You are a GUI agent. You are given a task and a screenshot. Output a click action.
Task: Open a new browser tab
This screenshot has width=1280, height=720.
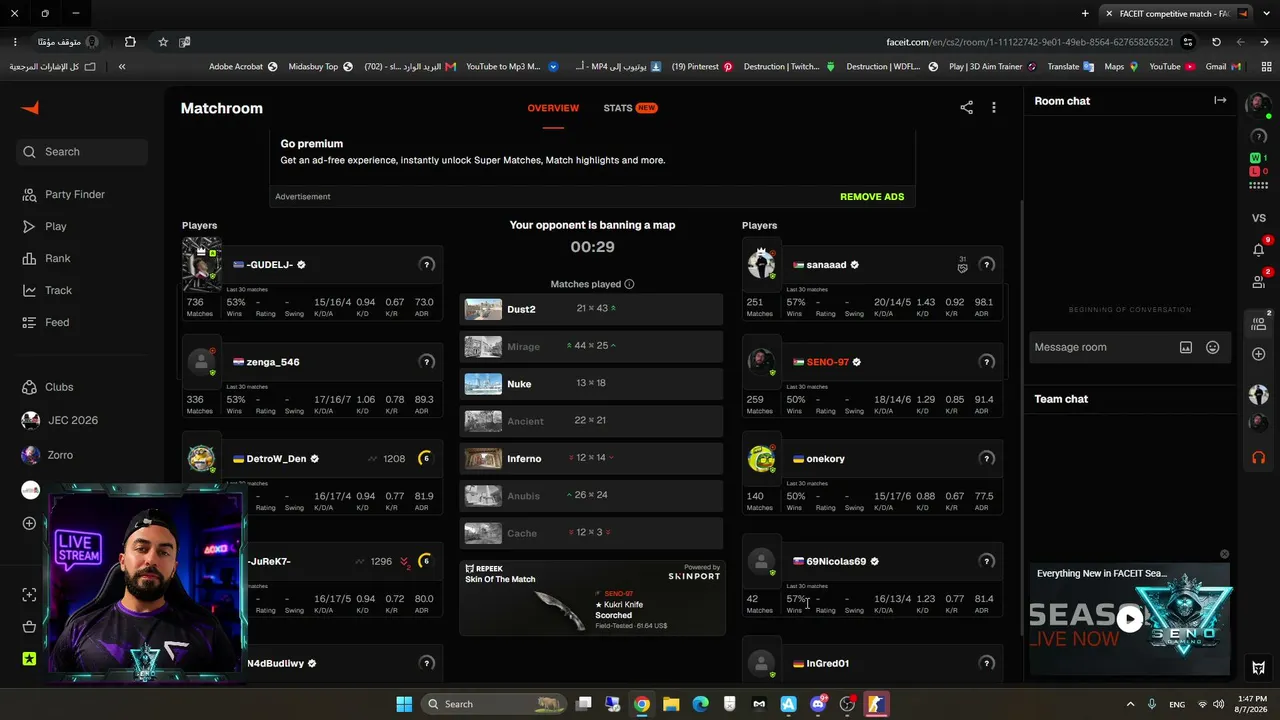[x=1085, y=14]
